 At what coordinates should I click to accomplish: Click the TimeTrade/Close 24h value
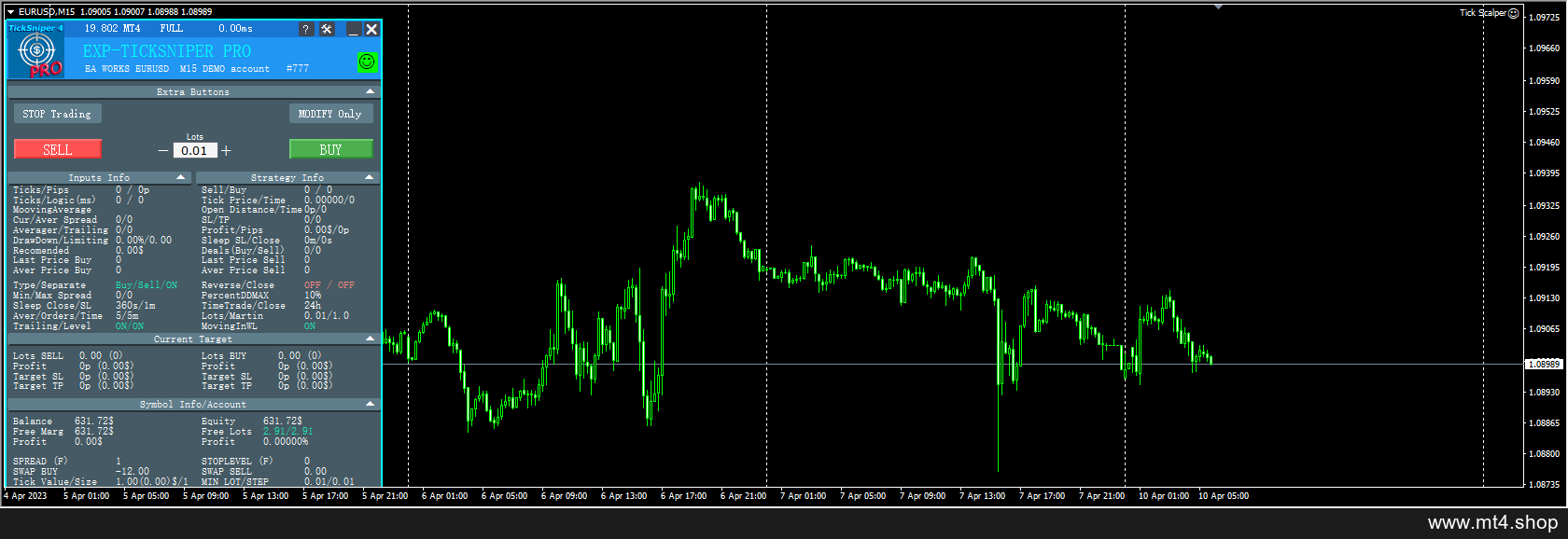(313, 306)
